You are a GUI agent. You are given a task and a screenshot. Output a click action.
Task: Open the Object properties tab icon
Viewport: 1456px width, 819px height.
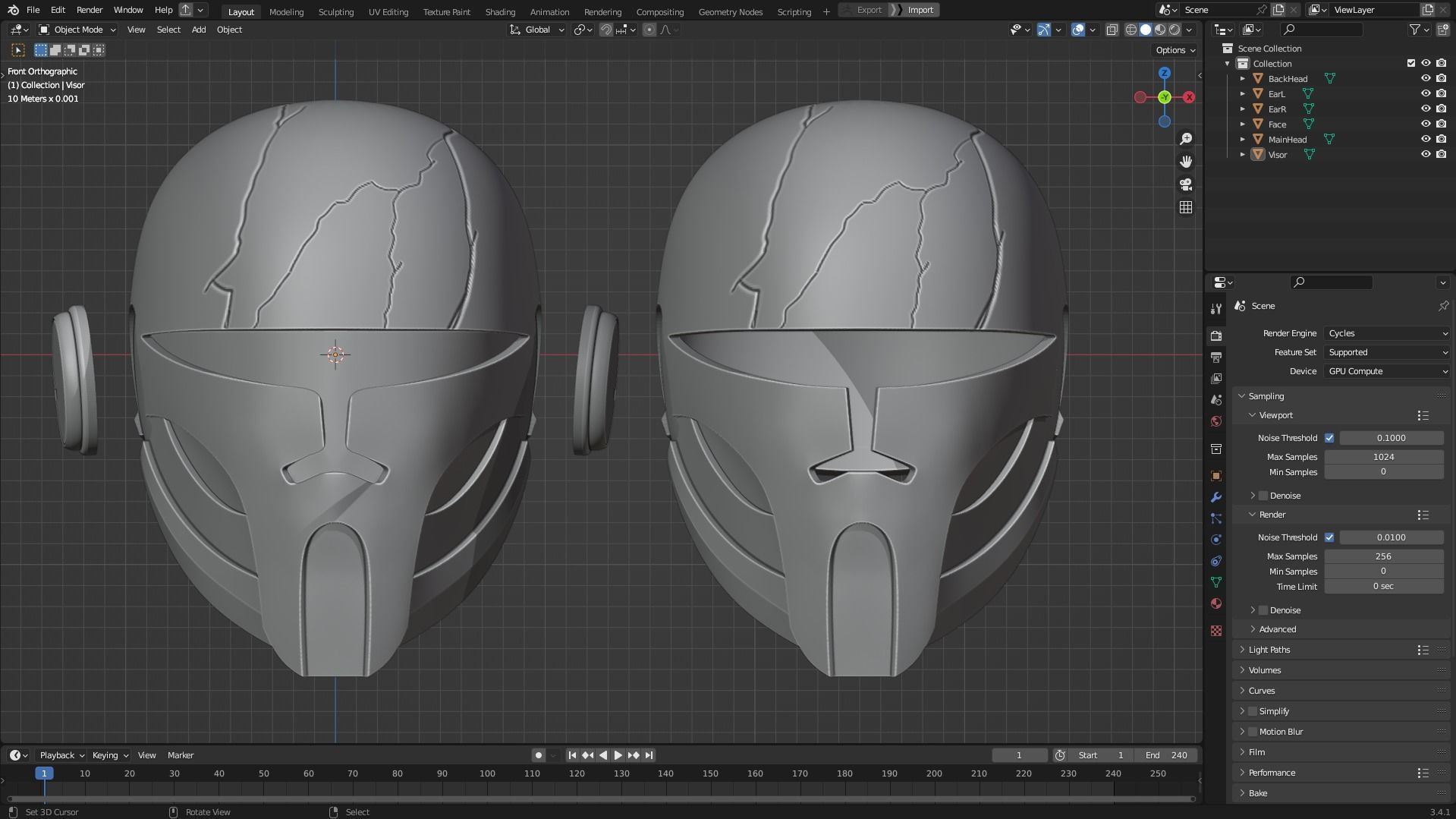pos(1216,476)
